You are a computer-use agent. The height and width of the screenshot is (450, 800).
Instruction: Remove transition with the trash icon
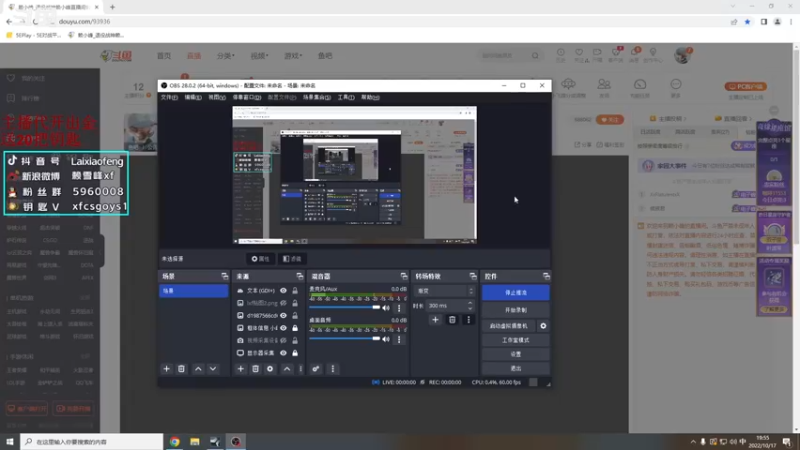click(x=452, y=320)
